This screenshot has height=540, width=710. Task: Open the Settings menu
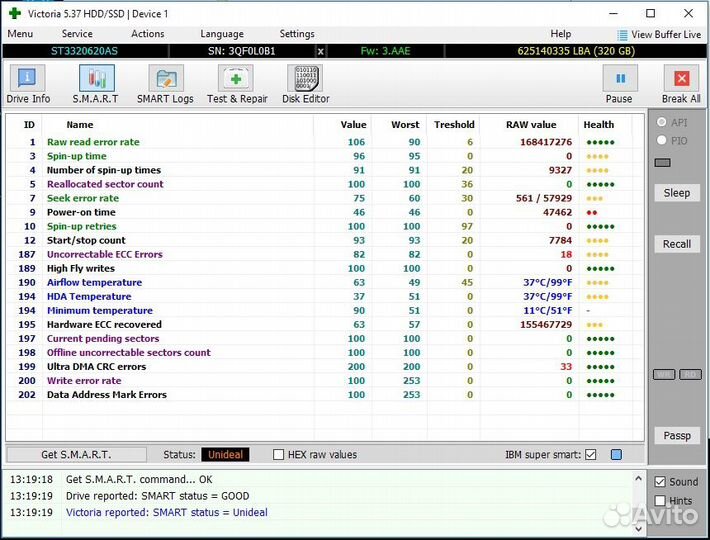coord(297,34)
